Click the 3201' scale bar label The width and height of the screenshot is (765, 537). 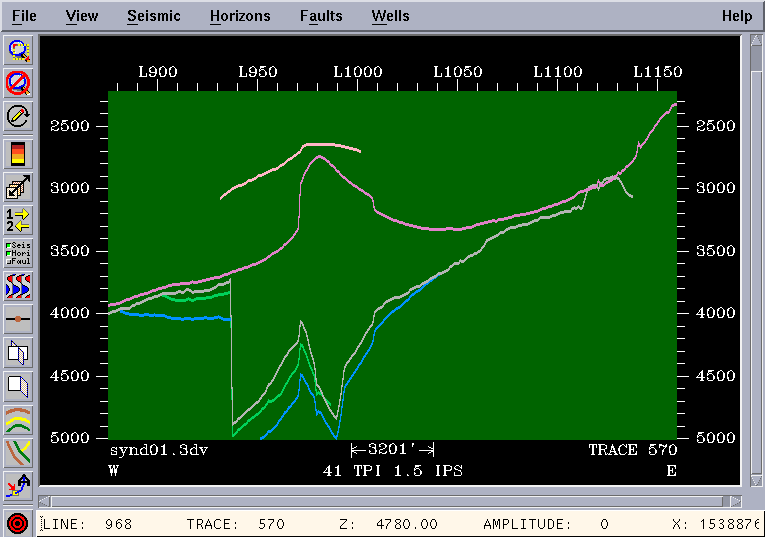point(393,449)
